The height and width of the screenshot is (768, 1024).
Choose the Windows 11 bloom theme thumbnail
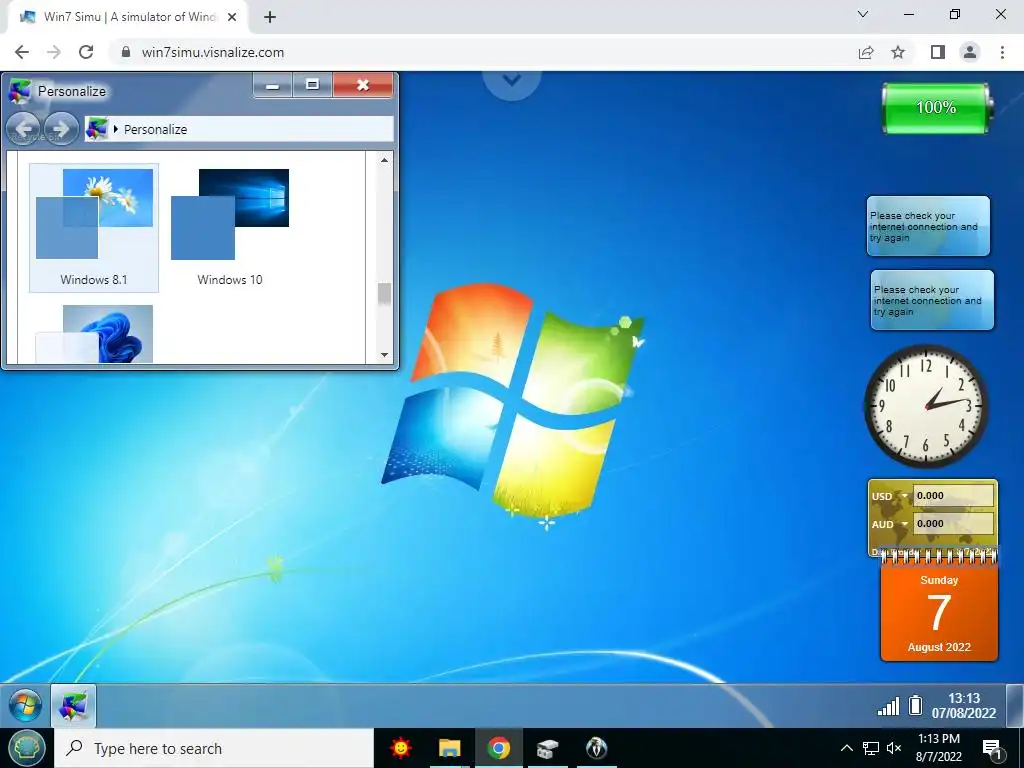tap(94, 334)
